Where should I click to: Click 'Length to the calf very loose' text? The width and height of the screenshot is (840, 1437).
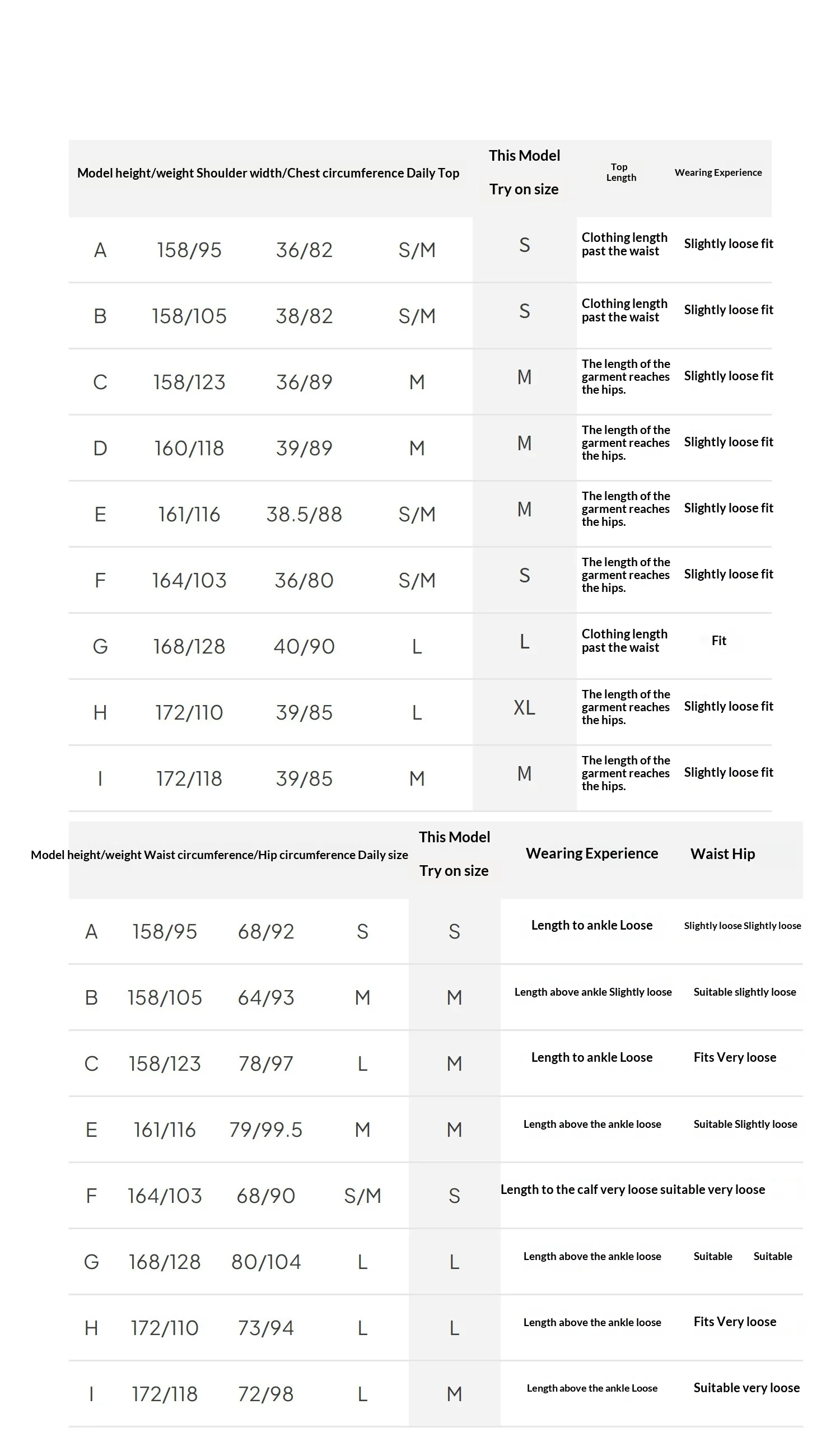click(579, 1189)
